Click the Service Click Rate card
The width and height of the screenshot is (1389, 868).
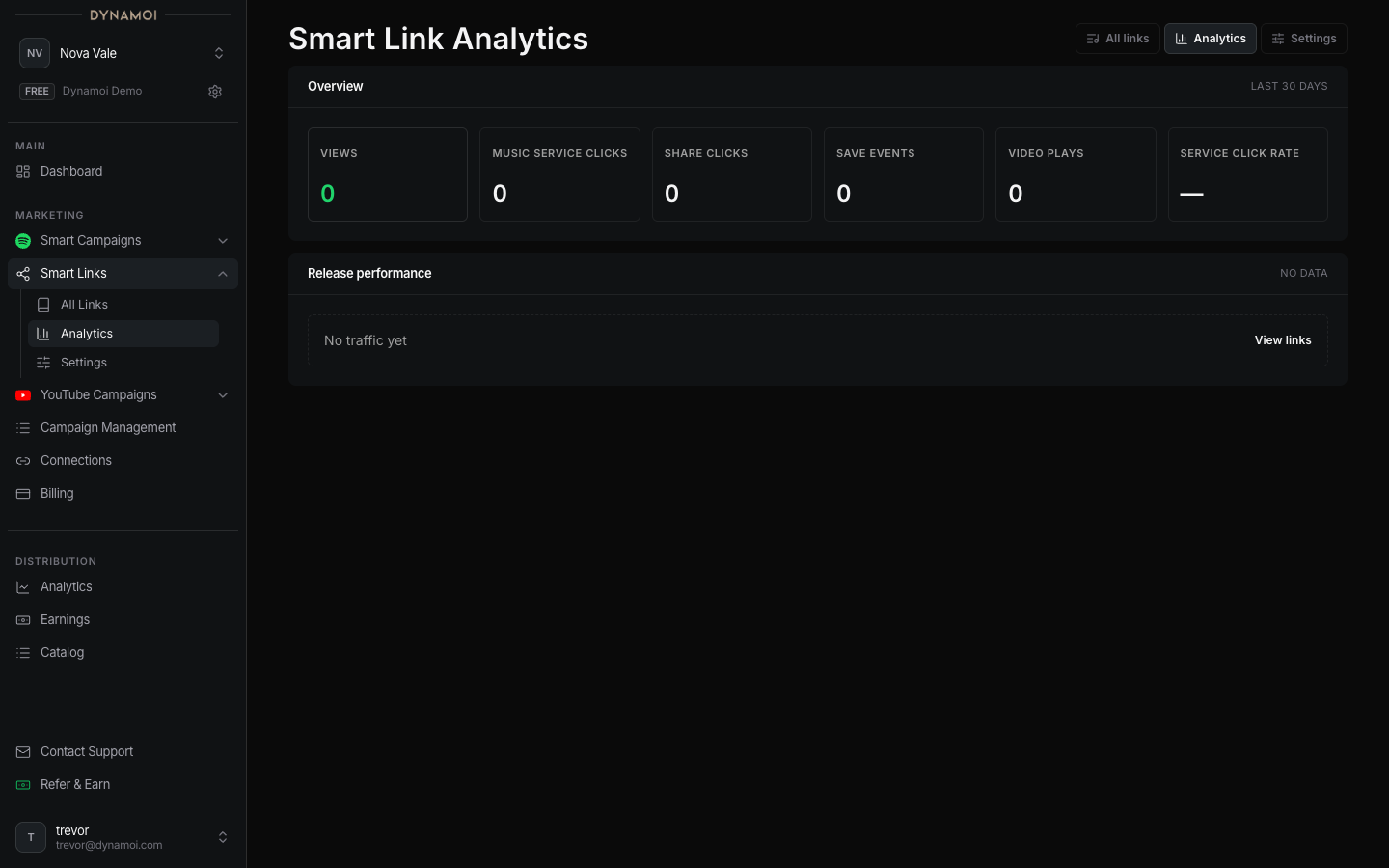(1248, 175)
